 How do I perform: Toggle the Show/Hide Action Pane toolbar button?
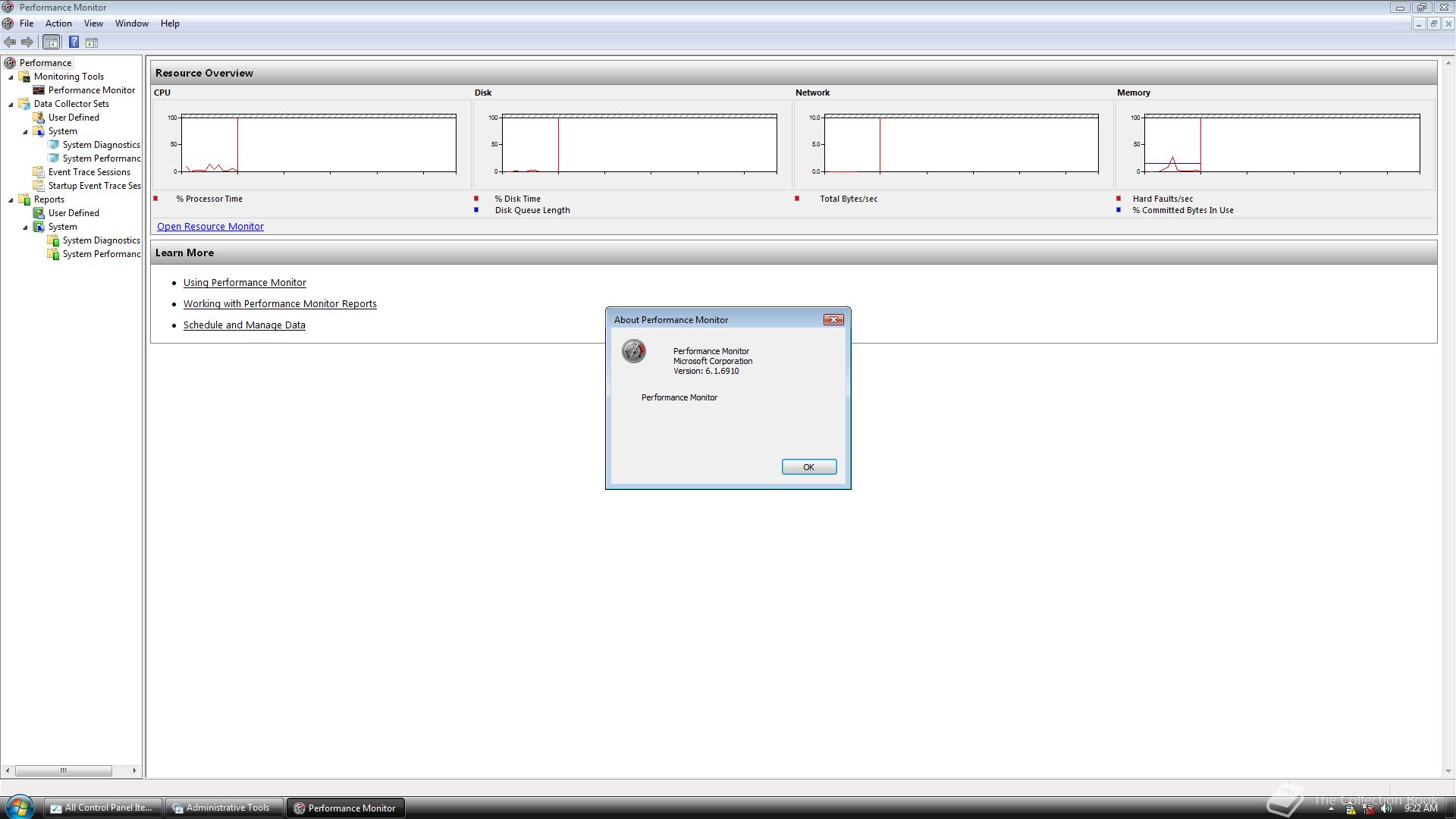92,42
